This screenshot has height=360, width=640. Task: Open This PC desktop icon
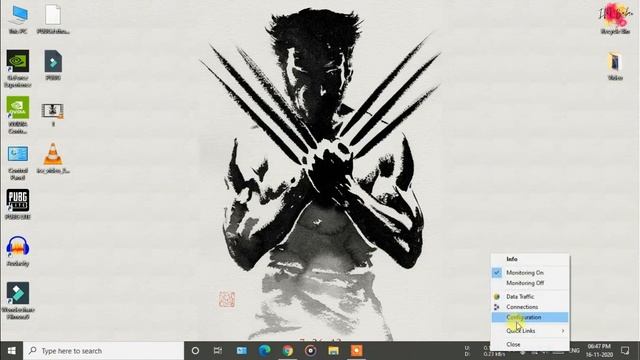18,19
